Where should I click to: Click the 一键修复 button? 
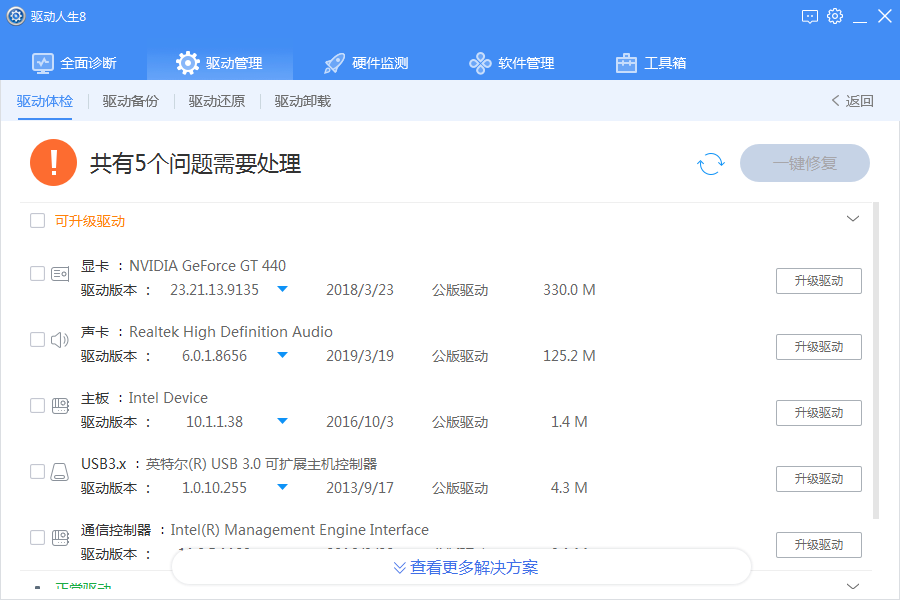tap(804, 163)
